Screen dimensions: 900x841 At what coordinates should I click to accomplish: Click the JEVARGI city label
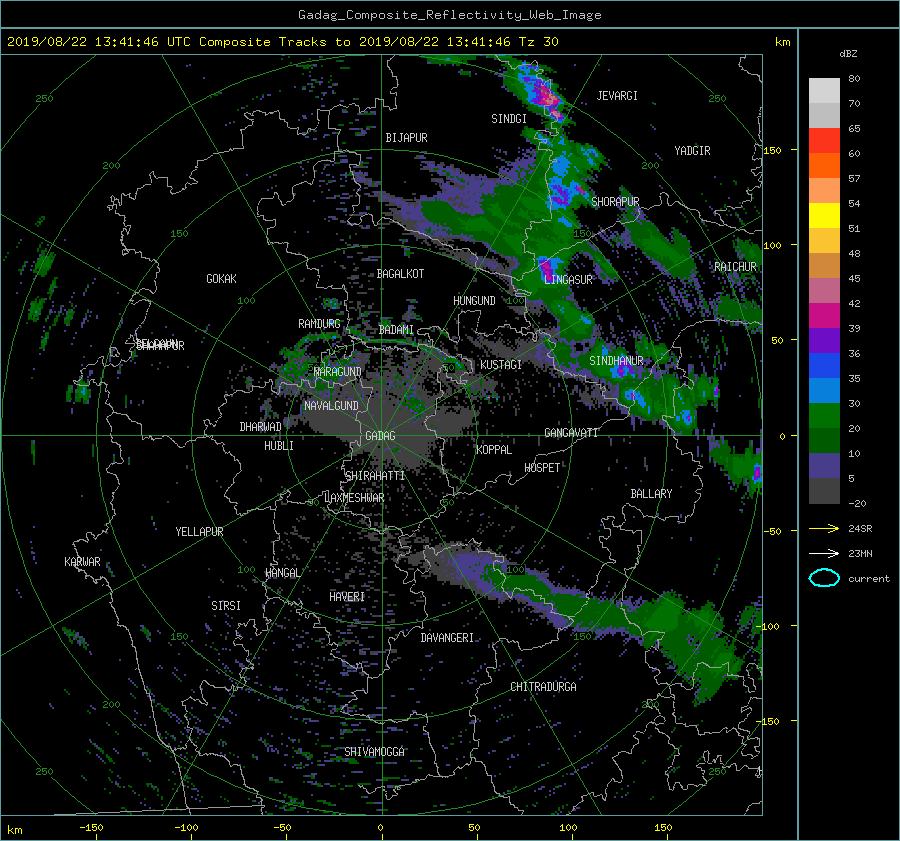coord(617,96)
